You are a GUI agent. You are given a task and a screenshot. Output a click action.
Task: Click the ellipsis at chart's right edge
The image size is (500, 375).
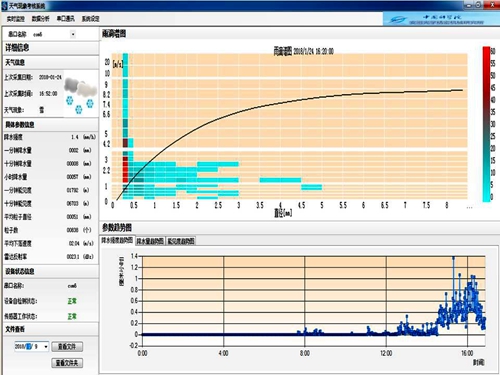pyautogui.click(x=469, y=207)
